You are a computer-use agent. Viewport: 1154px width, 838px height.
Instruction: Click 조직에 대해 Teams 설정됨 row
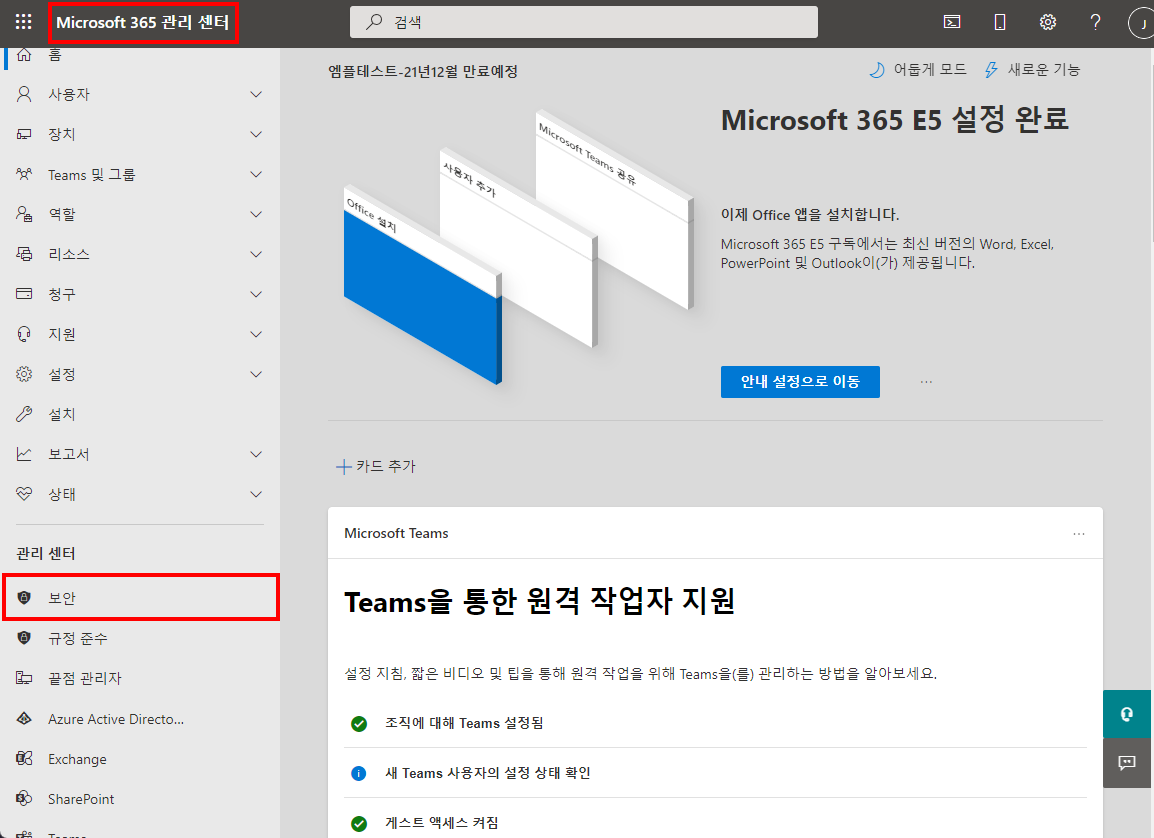(715, 723)
